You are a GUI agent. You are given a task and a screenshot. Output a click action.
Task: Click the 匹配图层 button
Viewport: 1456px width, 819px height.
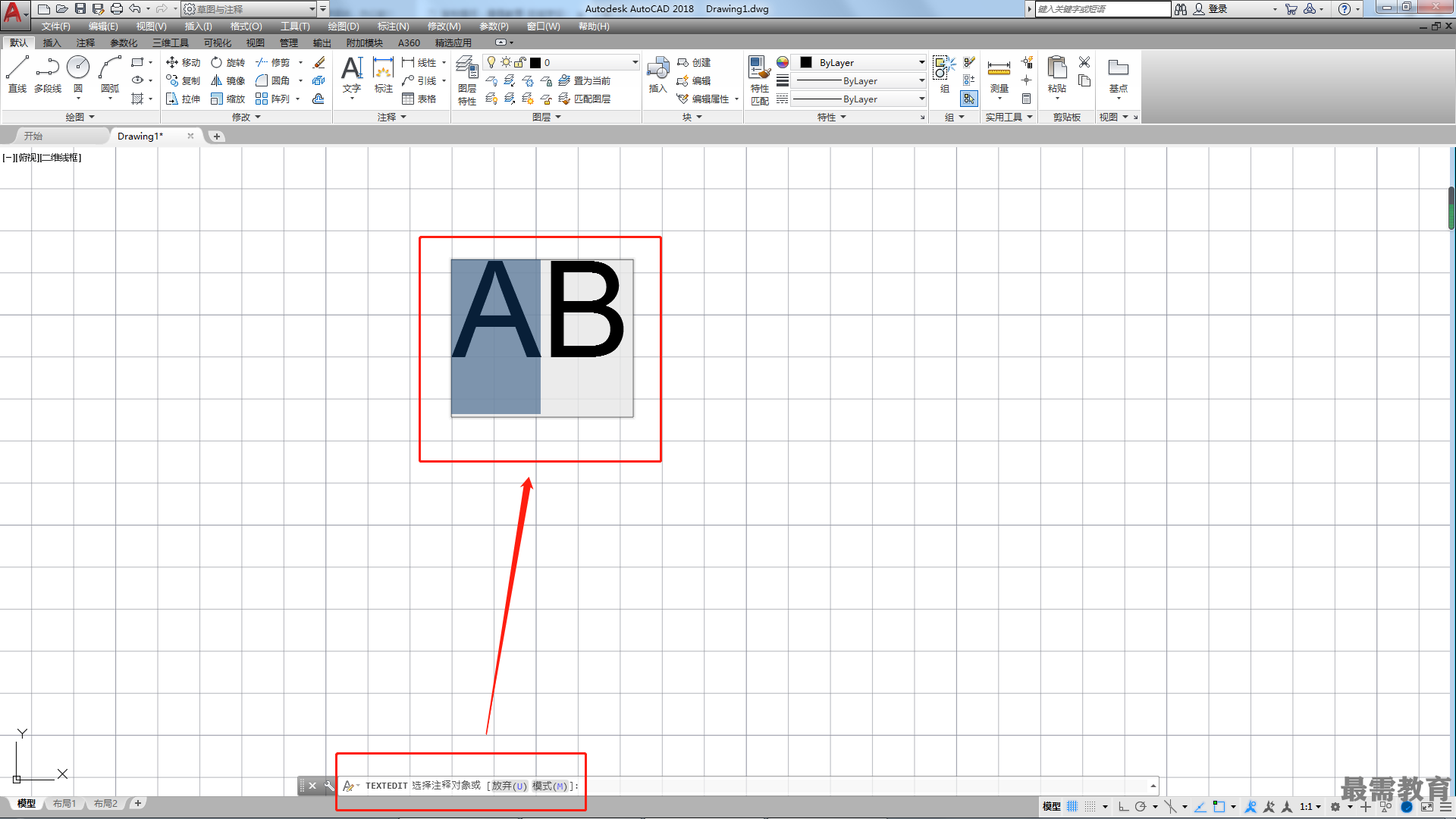point(585,99)
